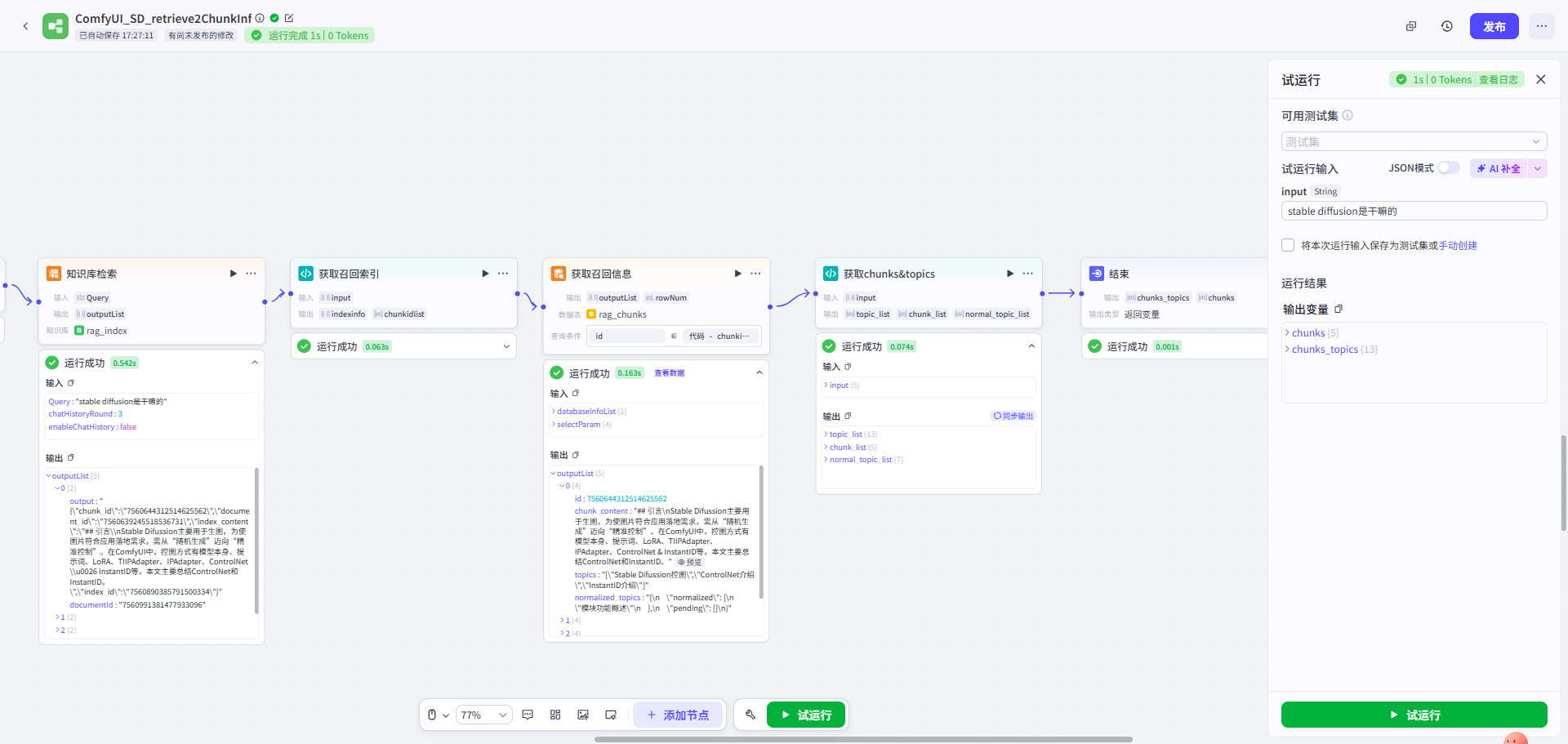Click the 手动创建 link
Viewport: 1568px width, 744px height.
pos(1458,245)
